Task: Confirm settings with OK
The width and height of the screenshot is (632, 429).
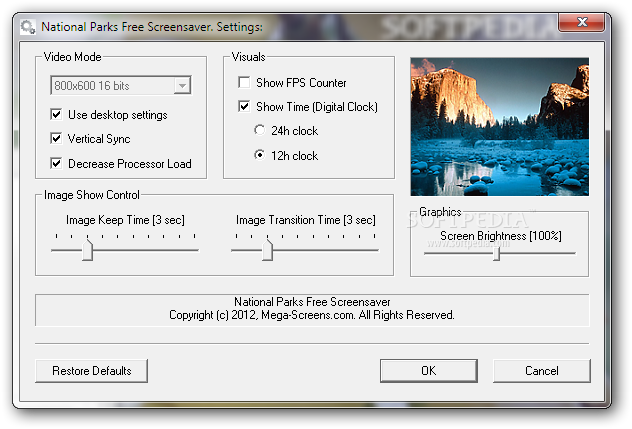Action: point(428,371)
